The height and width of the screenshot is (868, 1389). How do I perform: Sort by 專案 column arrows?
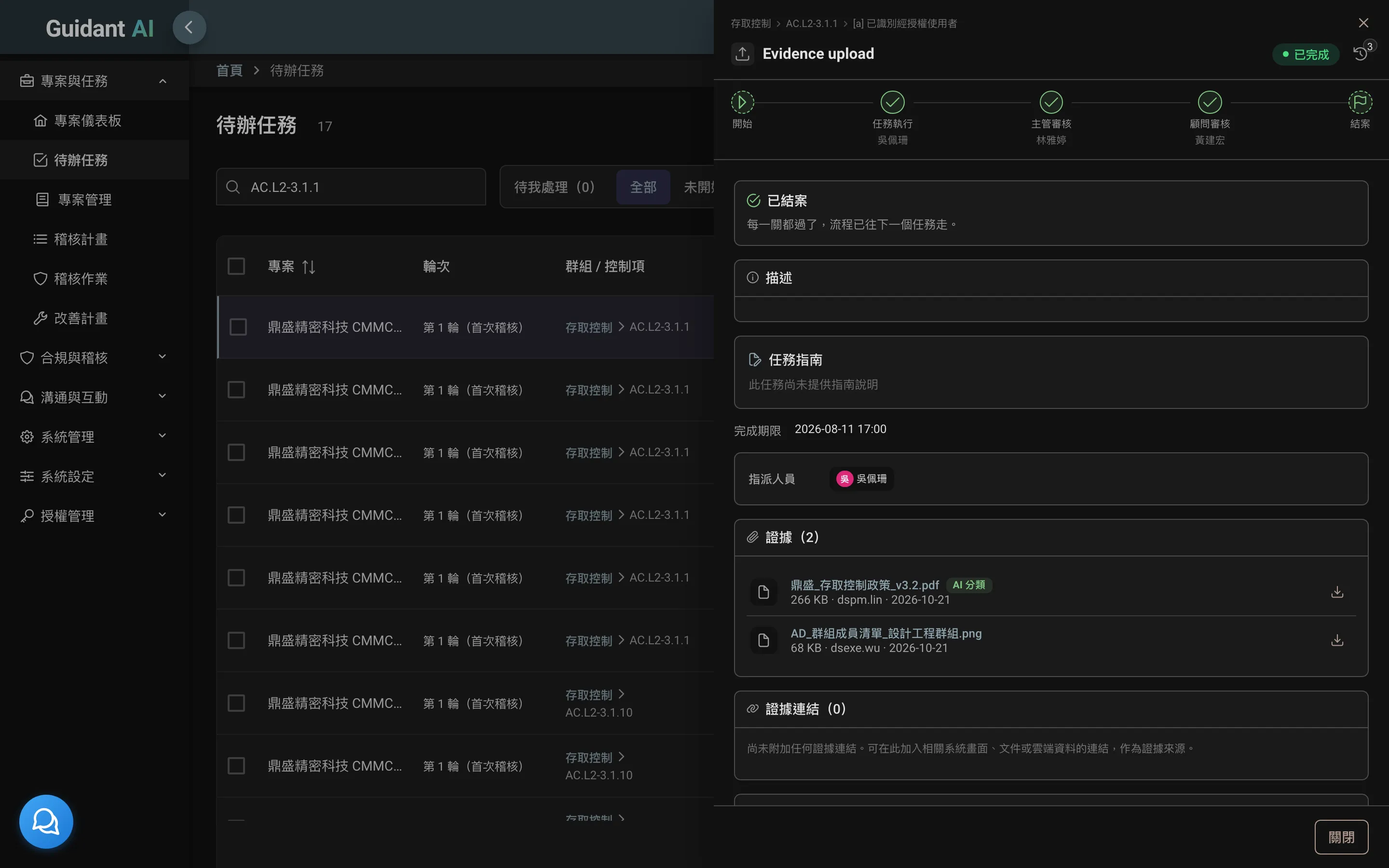[309, 266]
